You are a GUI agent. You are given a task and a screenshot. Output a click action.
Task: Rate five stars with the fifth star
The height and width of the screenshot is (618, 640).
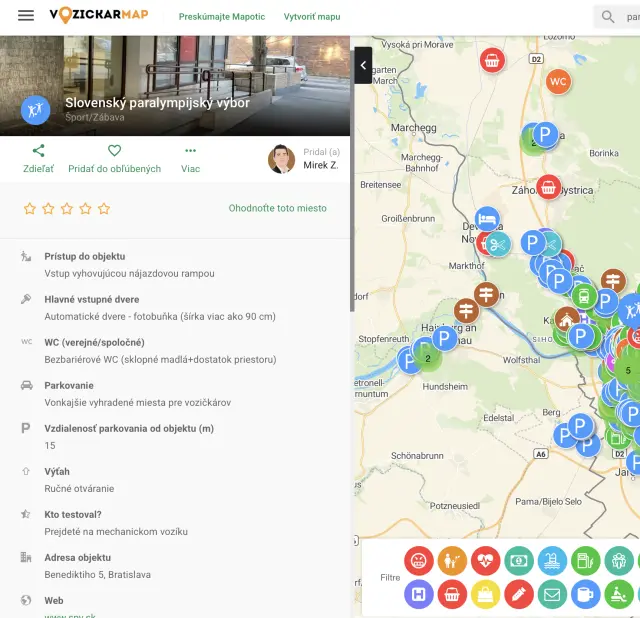click(x=104, y=209)
